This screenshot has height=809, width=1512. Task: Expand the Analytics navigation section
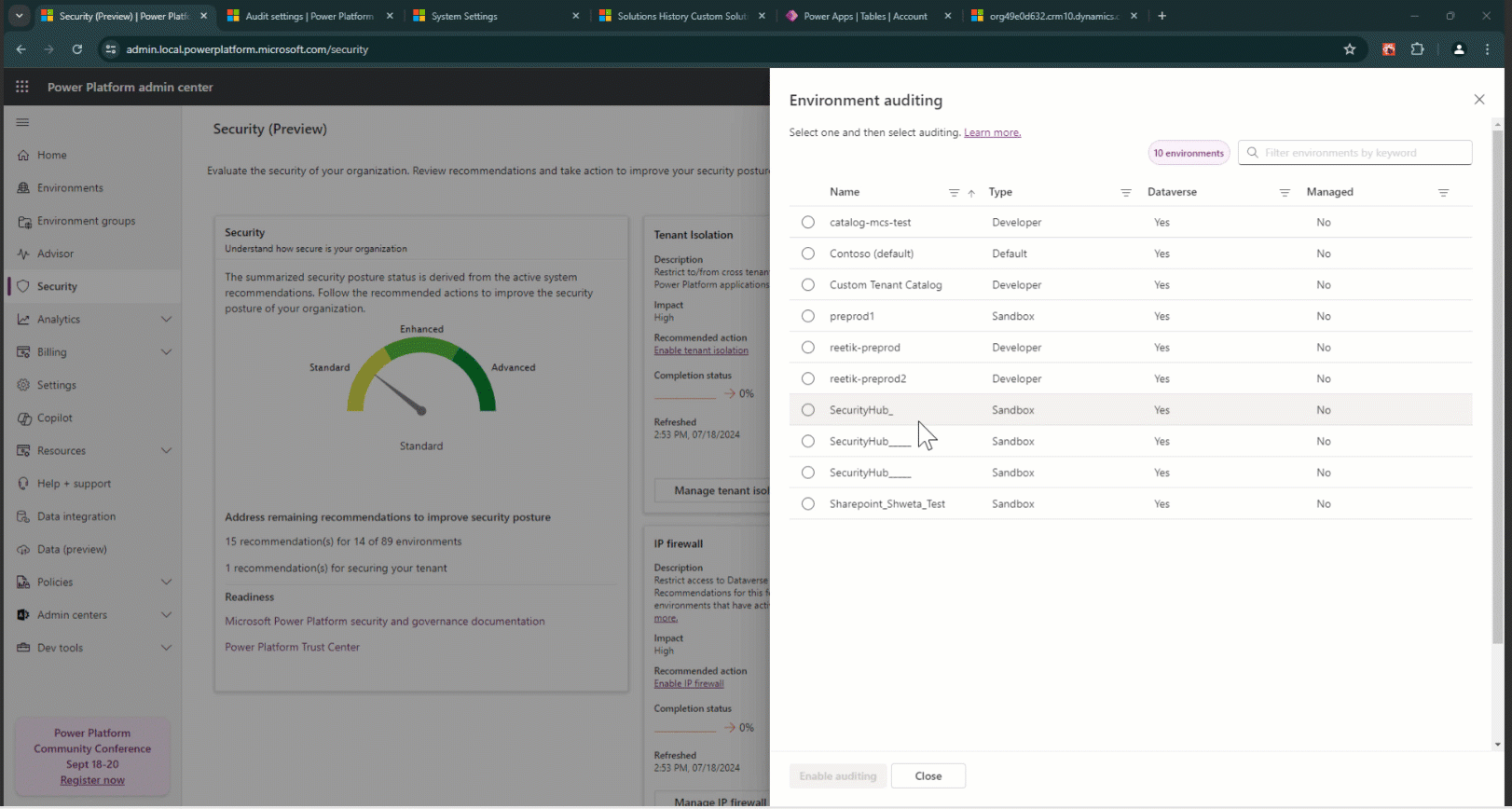click(x=166, y=320)
